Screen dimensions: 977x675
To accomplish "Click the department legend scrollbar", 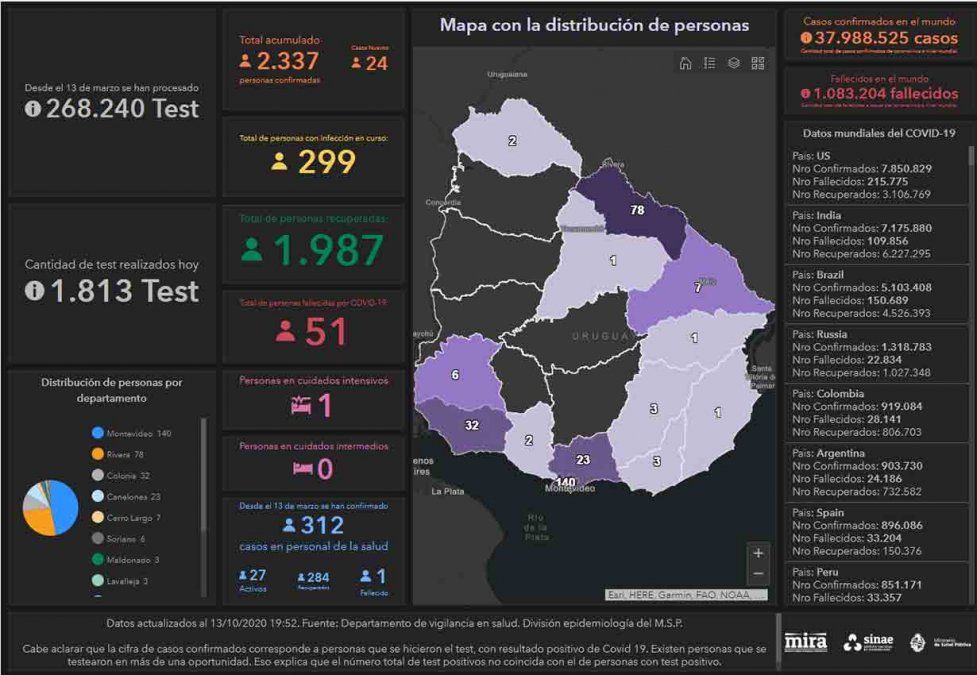I will pyautogui.click(x=204, y=500).
